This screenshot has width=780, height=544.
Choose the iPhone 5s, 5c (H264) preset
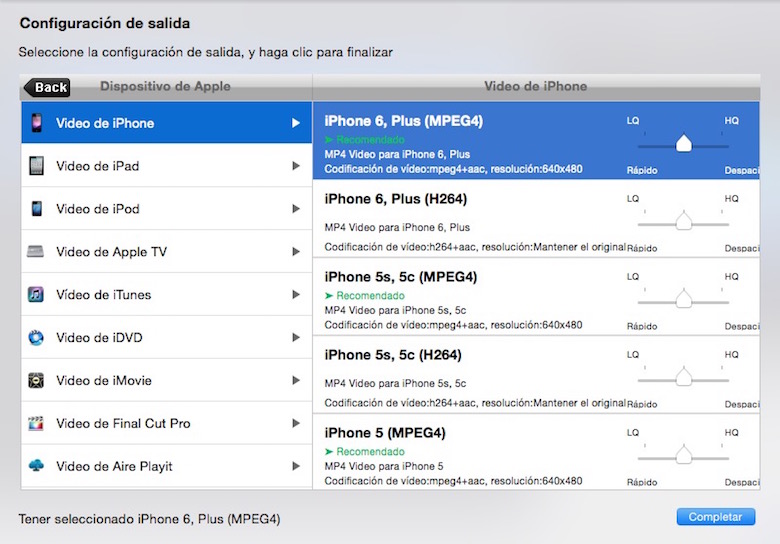(536, 374)
